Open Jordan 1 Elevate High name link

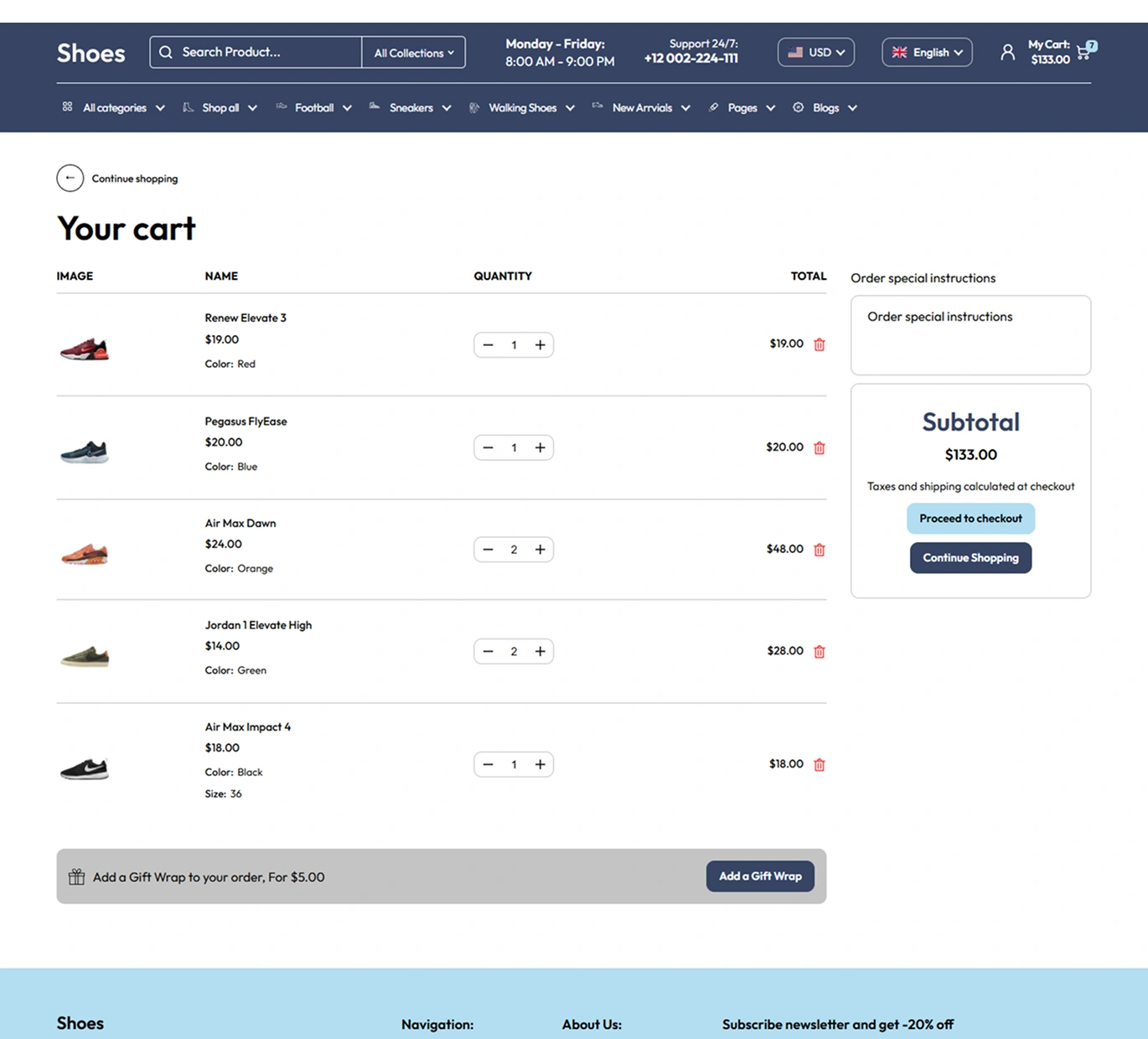click(x=258, y=625)
